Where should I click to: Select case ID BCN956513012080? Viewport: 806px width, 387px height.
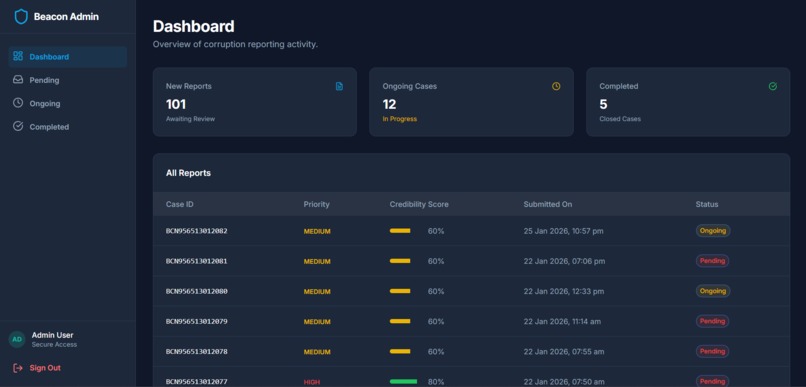click(196, 291)
